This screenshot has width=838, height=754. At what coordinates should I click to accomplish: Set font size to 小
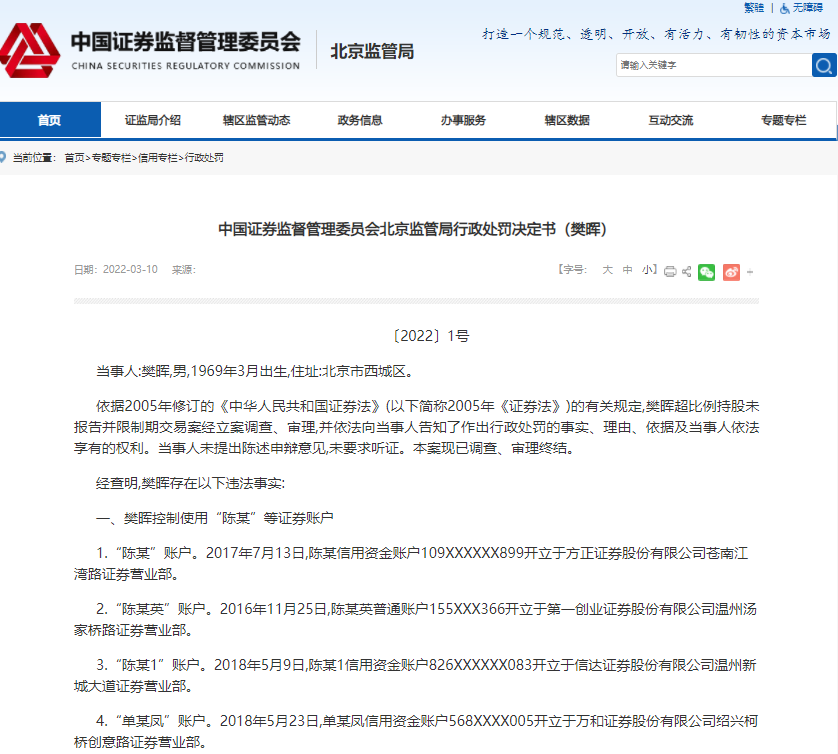[x=647, y=270]
